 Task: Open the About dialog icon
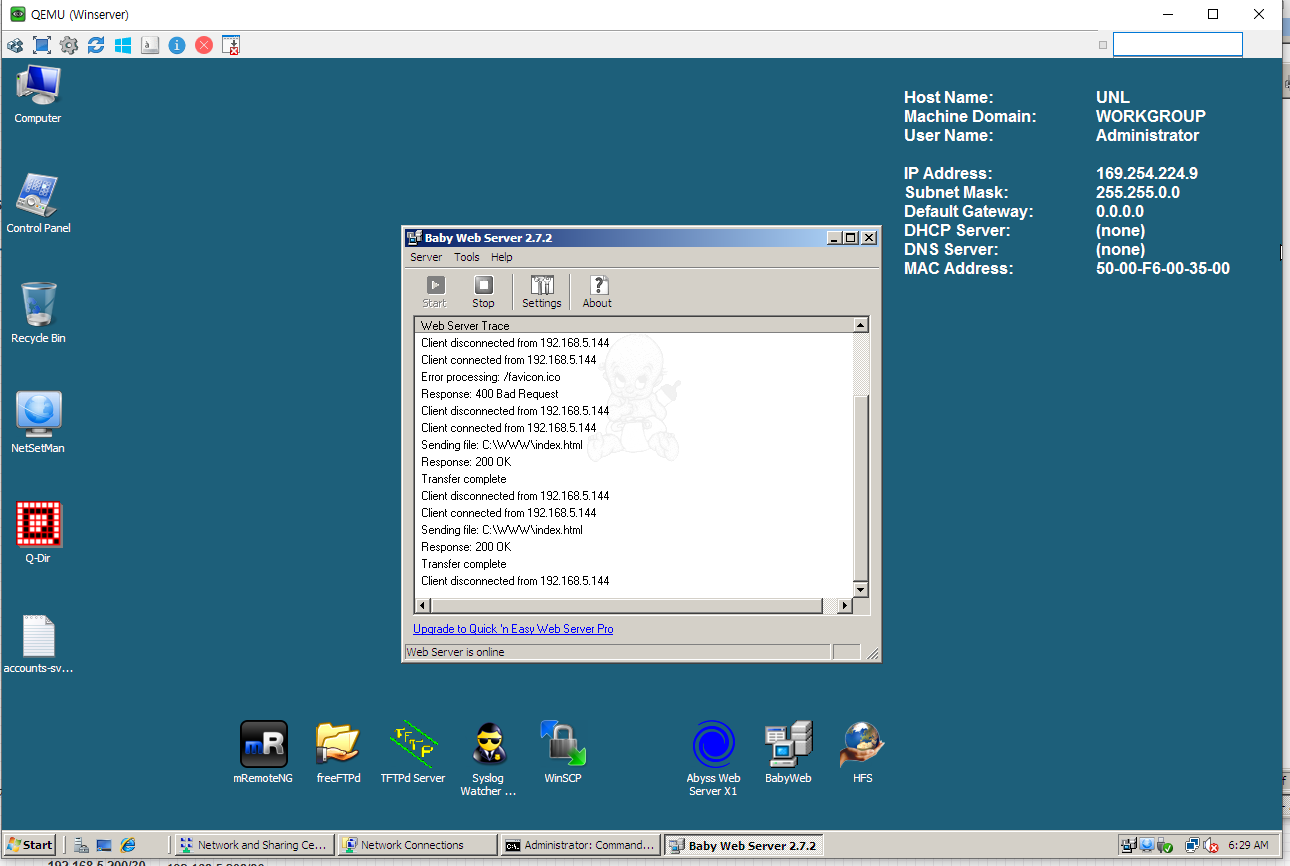[597, 292]
